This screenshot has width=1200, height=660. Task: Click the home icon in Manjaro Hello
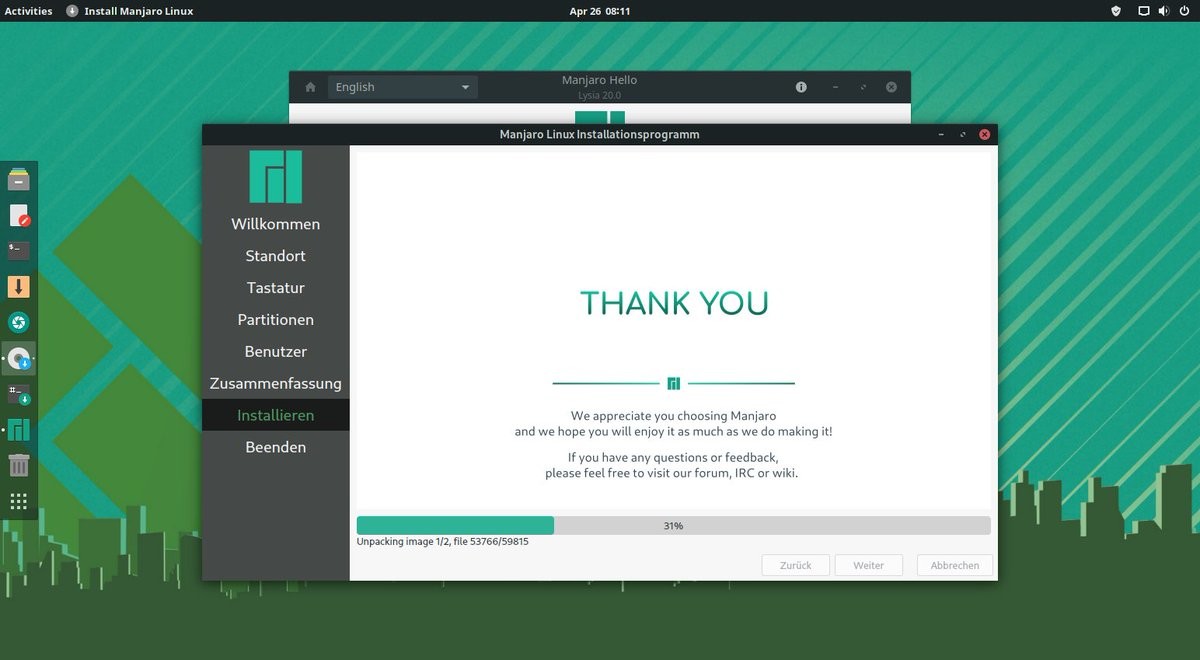[x=310, y=87]
